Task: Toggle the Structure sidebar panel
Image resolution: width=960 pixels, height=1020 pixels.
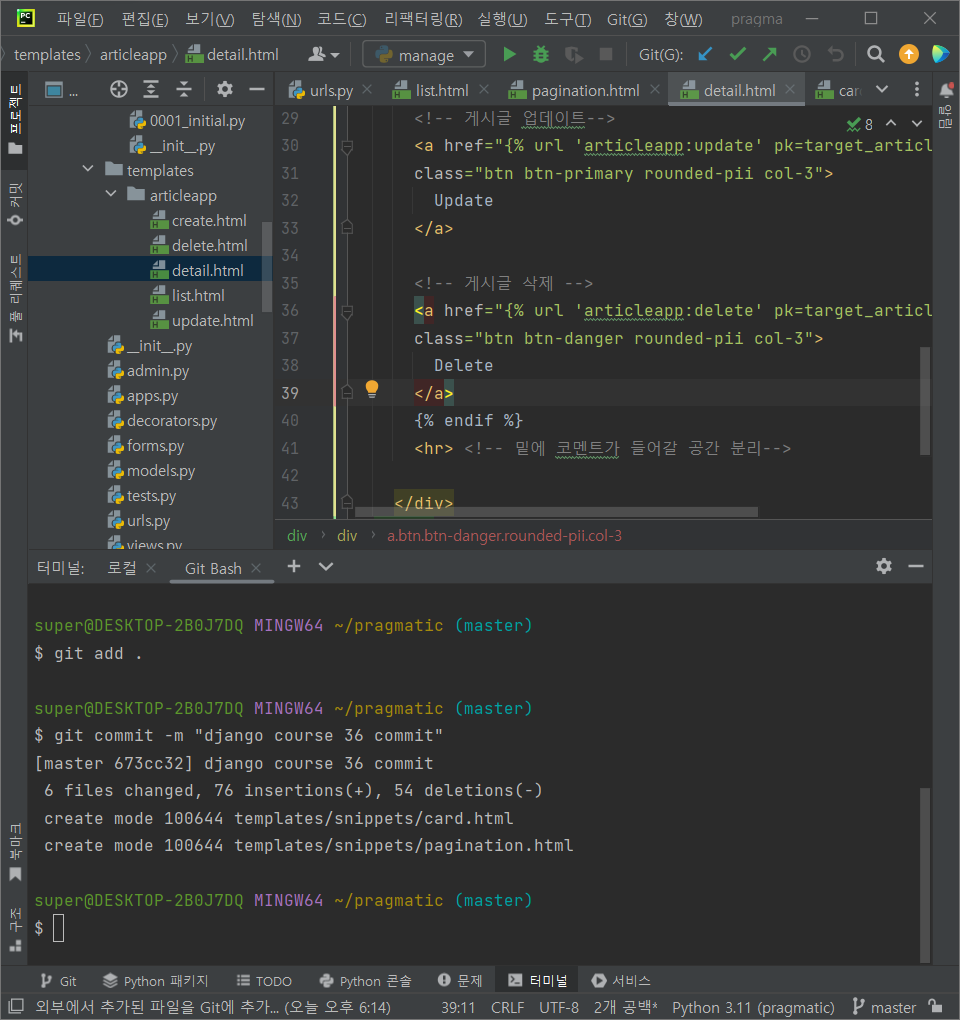Action: click(x=14, y=930)
